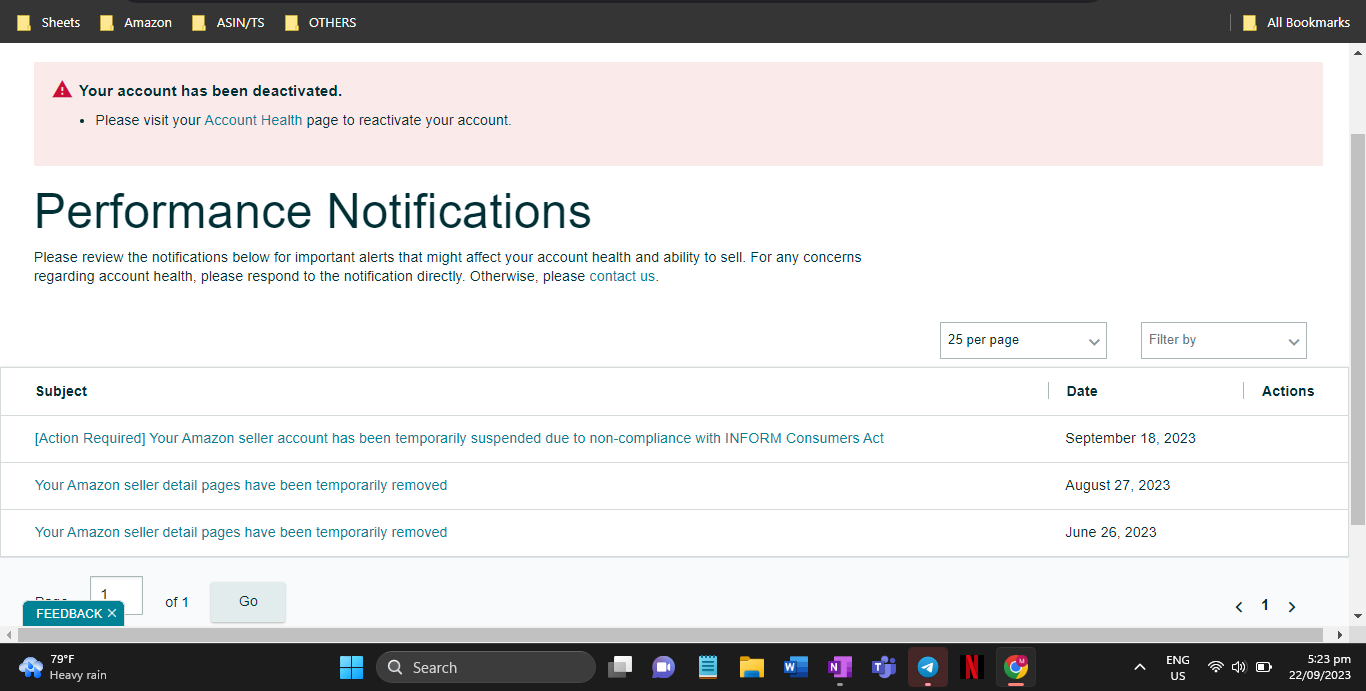Open the clock showing 5:23 pm
This screenshot has height=691, width=1366.
click(1321, 667)
